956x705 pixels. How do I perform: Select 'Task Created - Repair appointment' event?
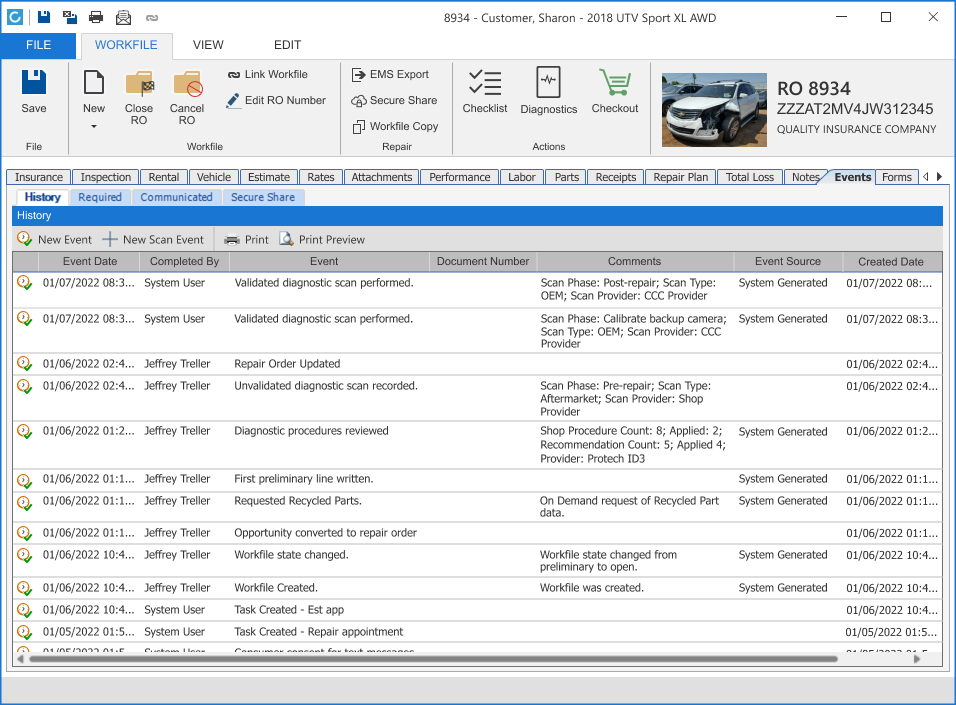click(319, 632)
